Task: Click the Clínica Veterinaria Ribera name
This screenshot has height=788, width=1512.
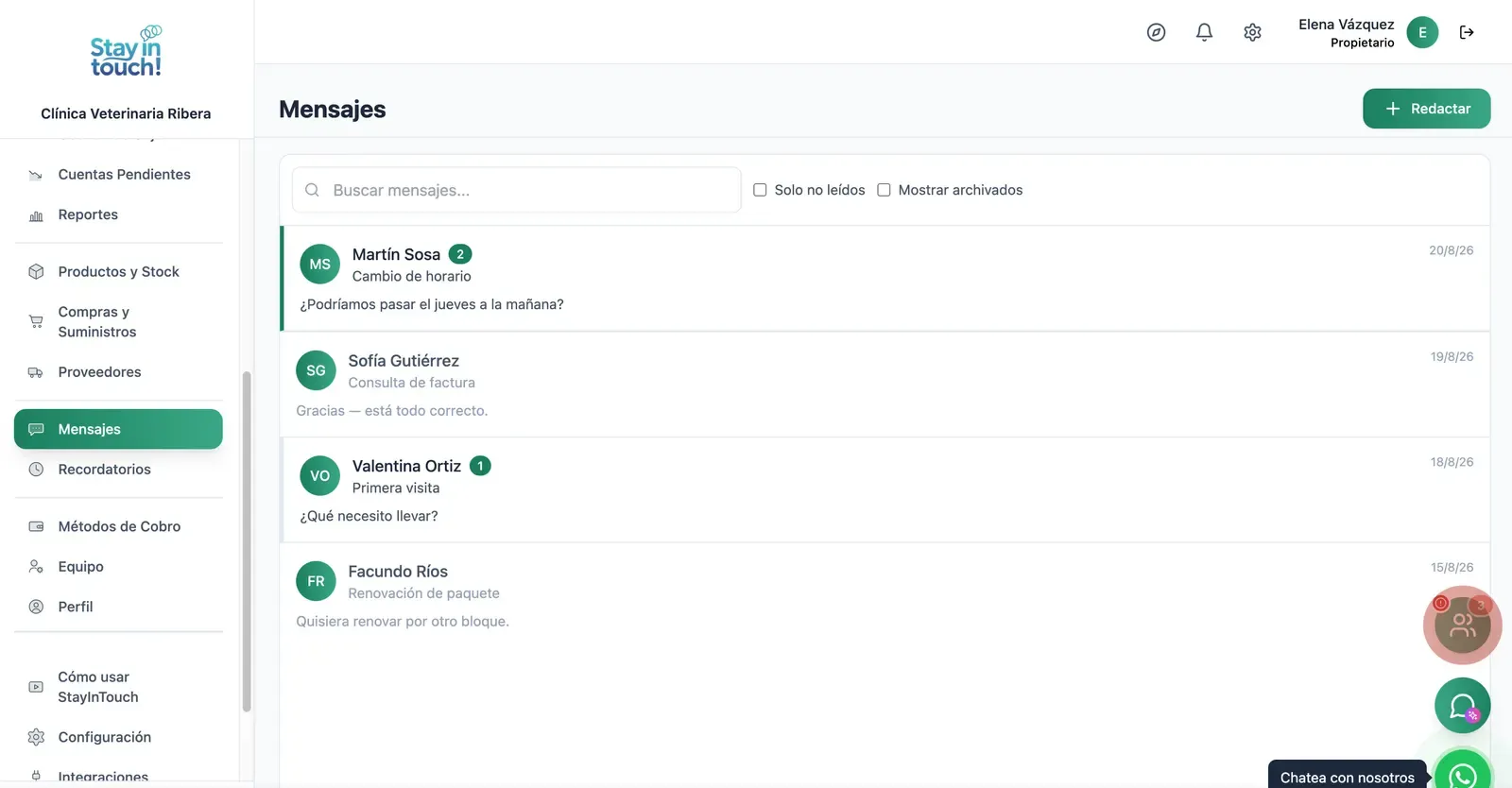Action: click(x=126, y=113)
